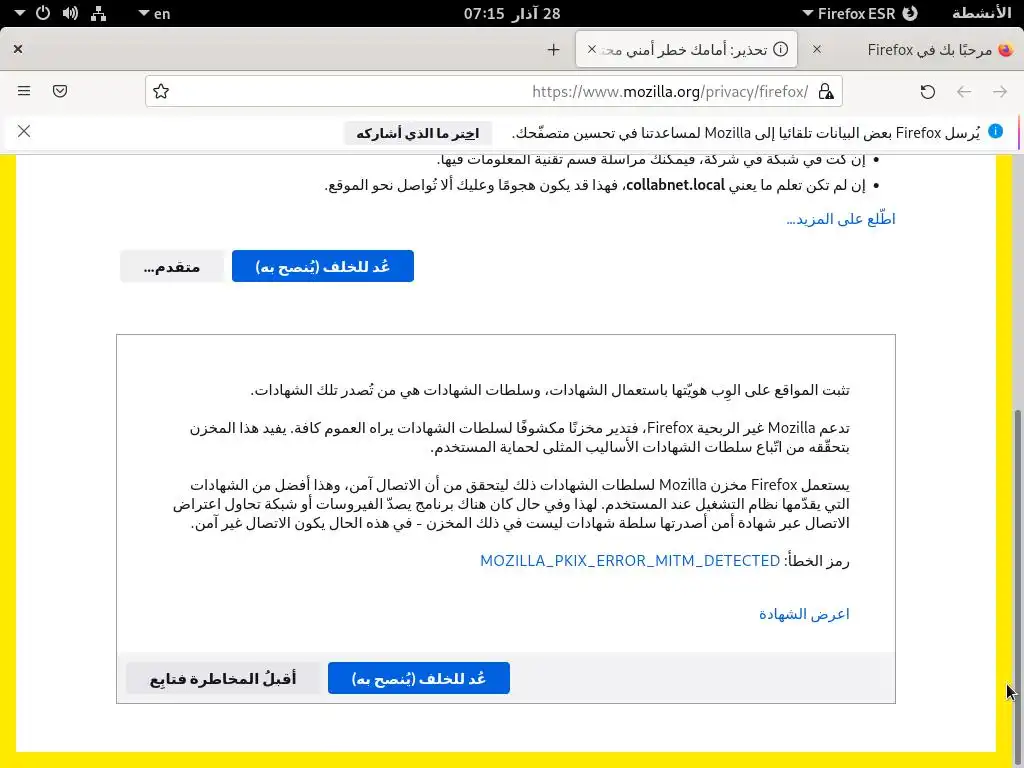Click the متقدم... advanced button
This screenshot has width=1024, height=768.
click(x=172, y=266)
